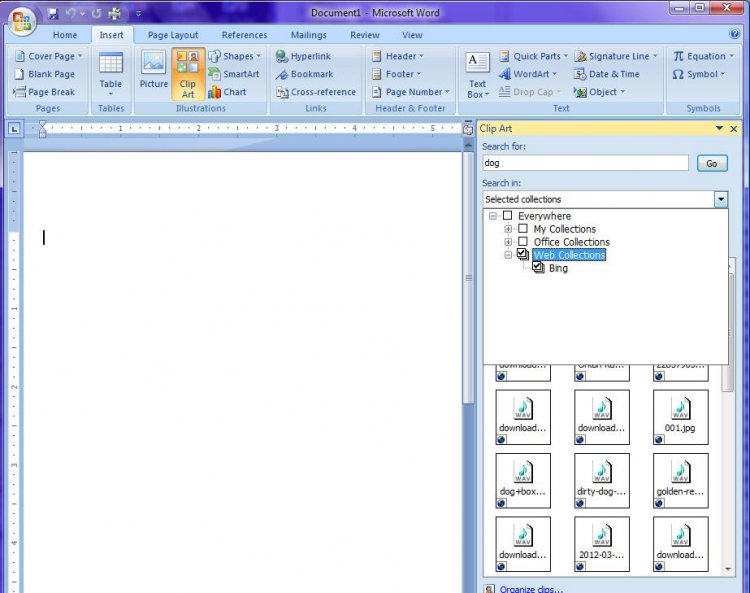The width and height of the screenshot is (750, 593).
Task: Click the Search for text field
Action: click(585, 163)
